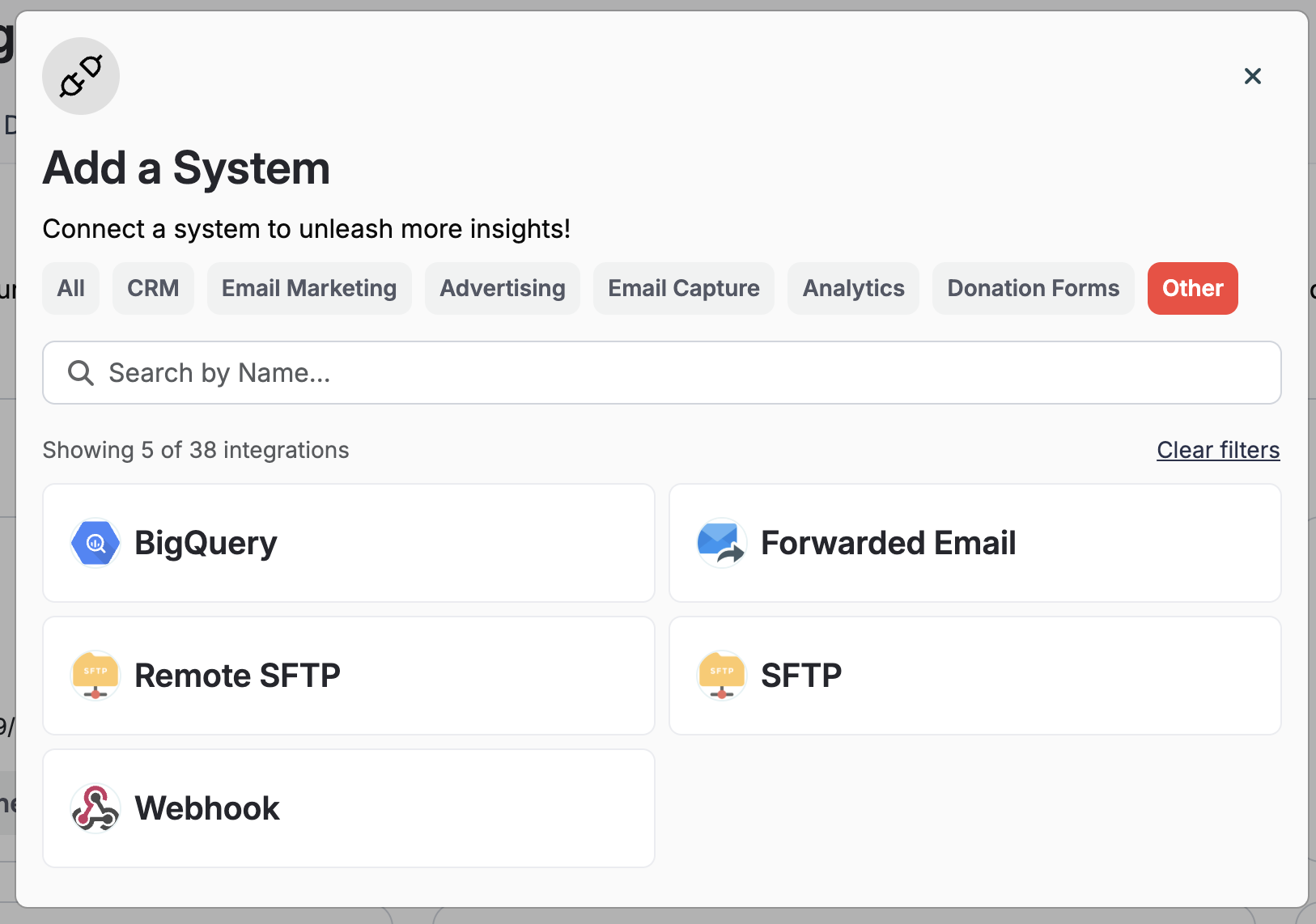Close the Add a System dialog
The image size is (1316, 924).
click(x=1252, y=76)
